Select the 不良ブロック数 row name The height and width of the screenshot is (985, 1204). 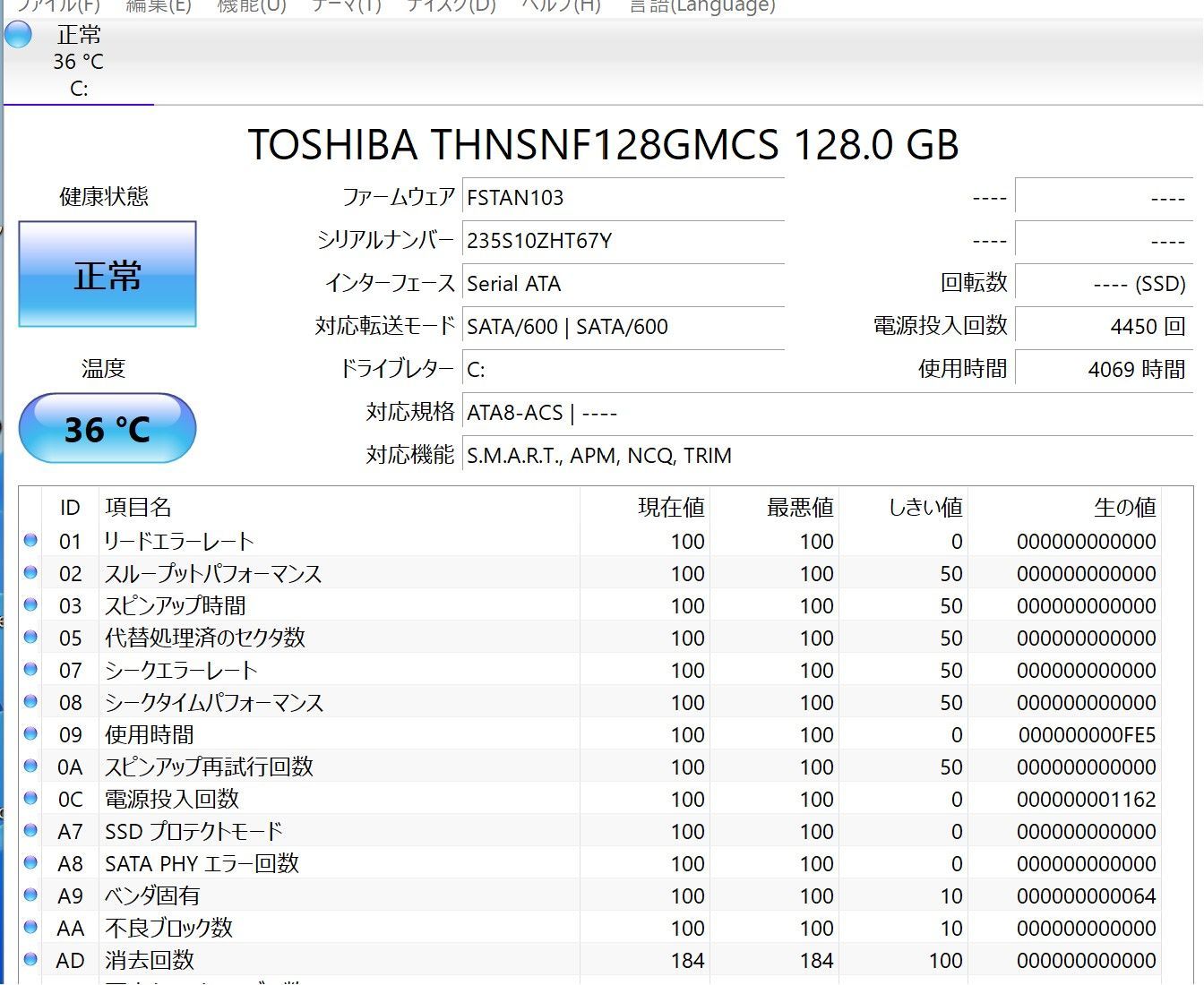pyautogui.click(x=168, y=928)
